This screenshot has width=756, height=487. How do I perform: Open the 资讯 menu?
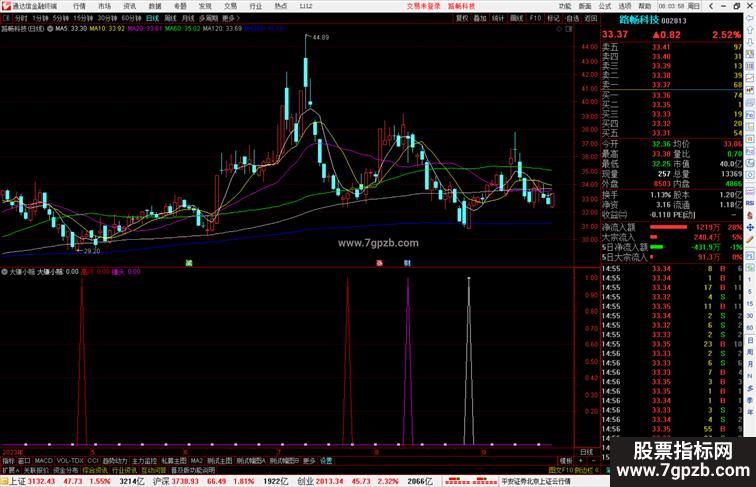pos(129,6)
